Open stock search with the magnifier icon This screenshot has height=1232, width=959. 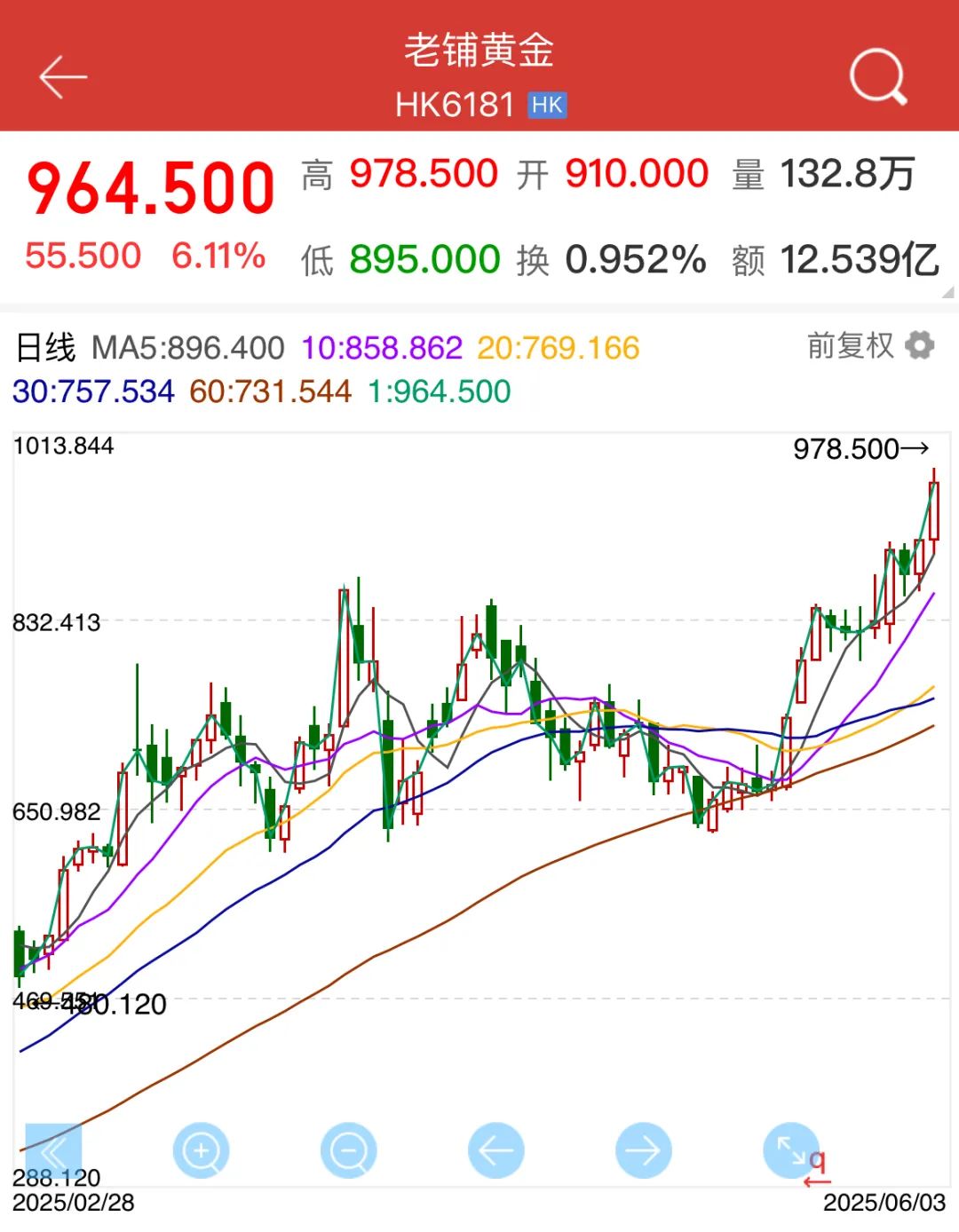(877, 77)
